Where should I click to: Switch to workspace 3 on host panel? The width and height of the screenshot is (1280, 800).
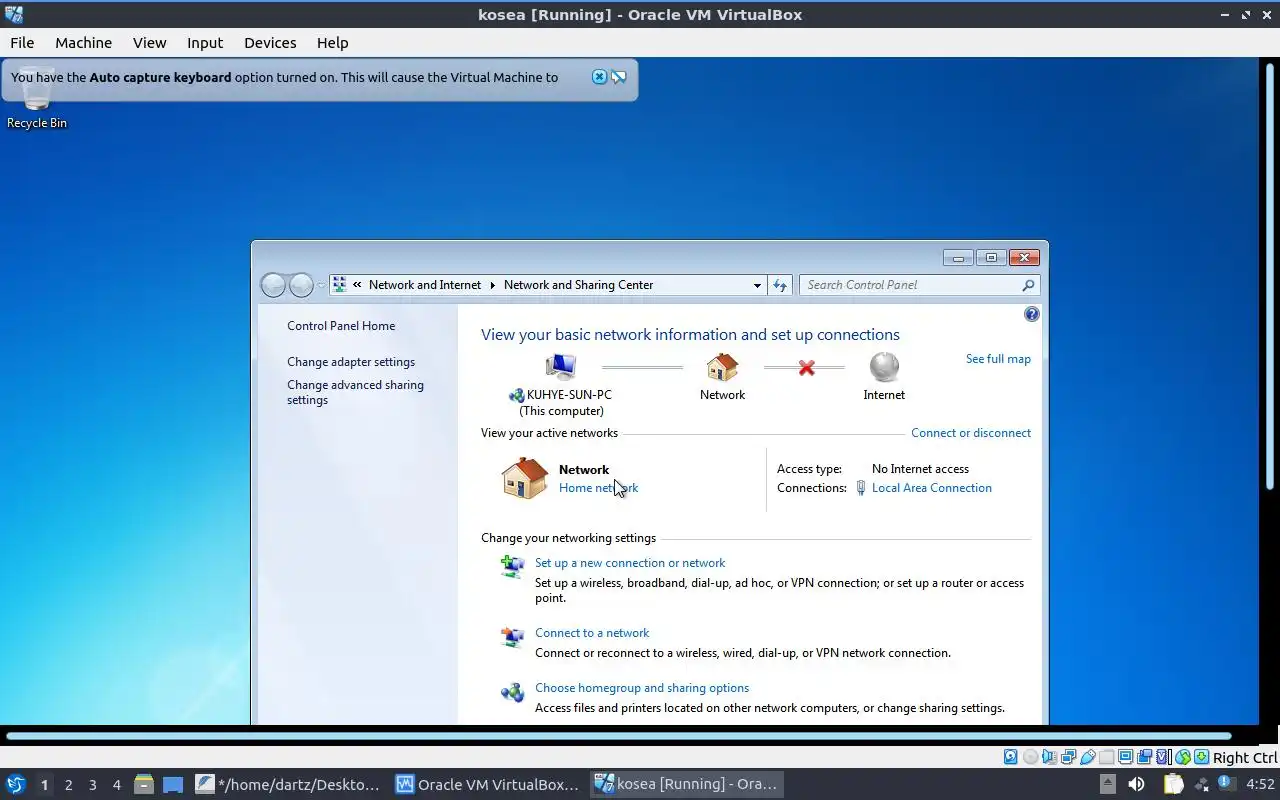(92, 785)
